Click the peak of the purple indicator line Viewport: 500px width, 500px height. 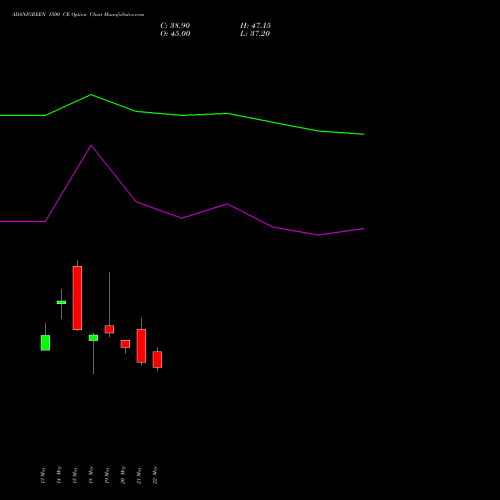[91, 146]
